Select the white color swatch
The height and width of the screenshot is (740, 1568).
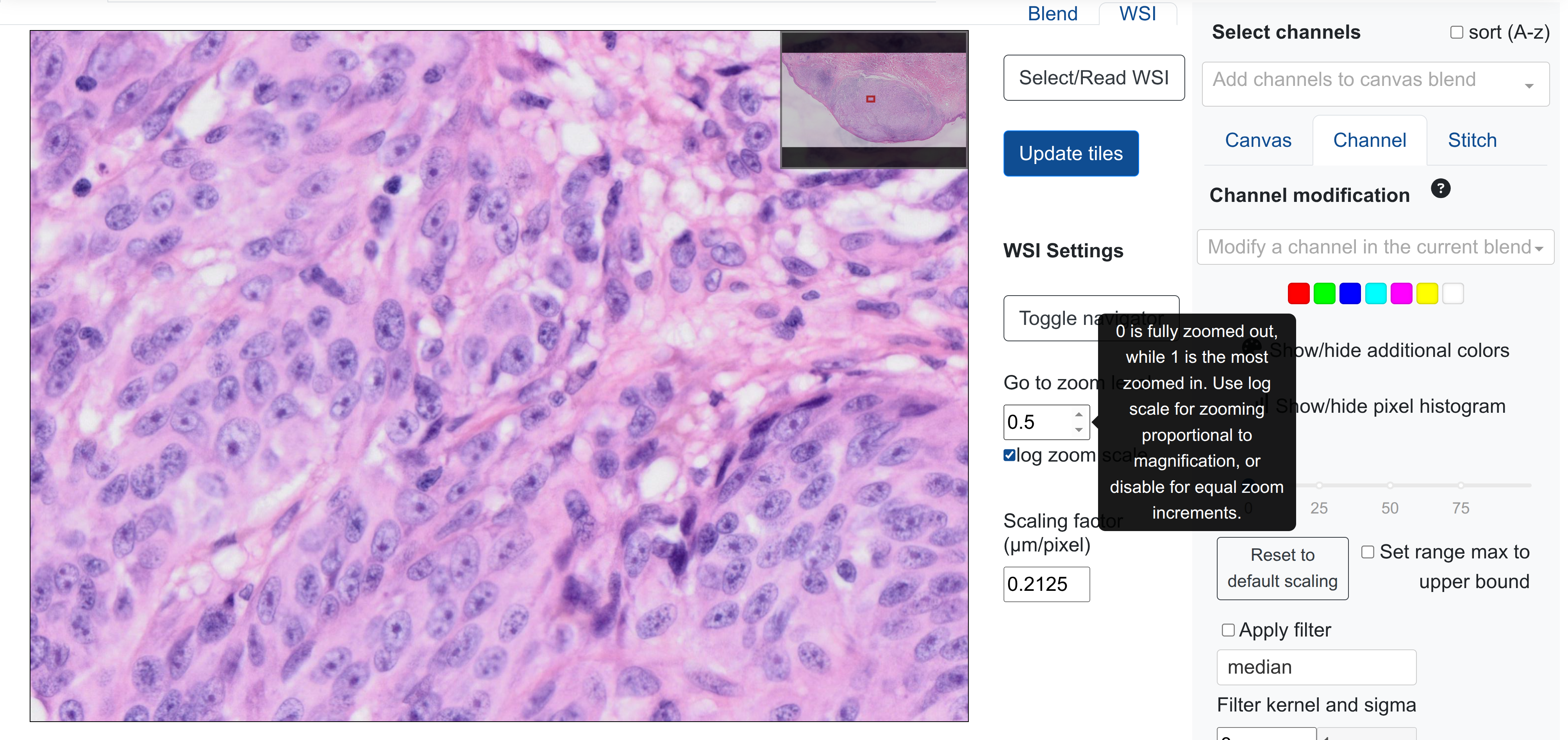point(1453,293)
